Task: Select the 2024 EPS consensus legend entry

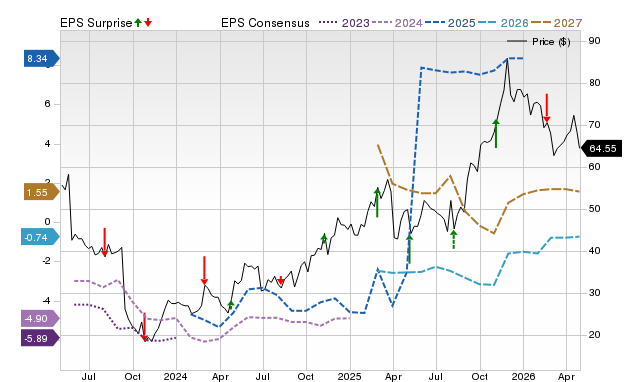Action: 397,23
